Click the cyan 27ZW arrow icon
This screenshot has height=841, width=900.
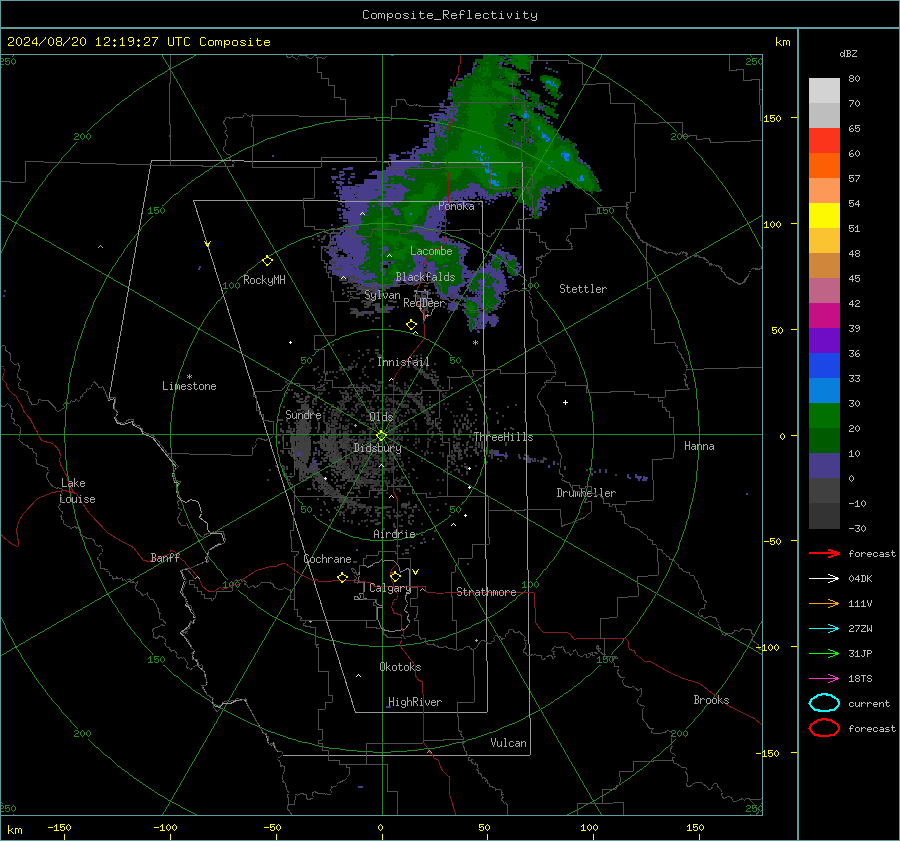click(x=824, y=629)
